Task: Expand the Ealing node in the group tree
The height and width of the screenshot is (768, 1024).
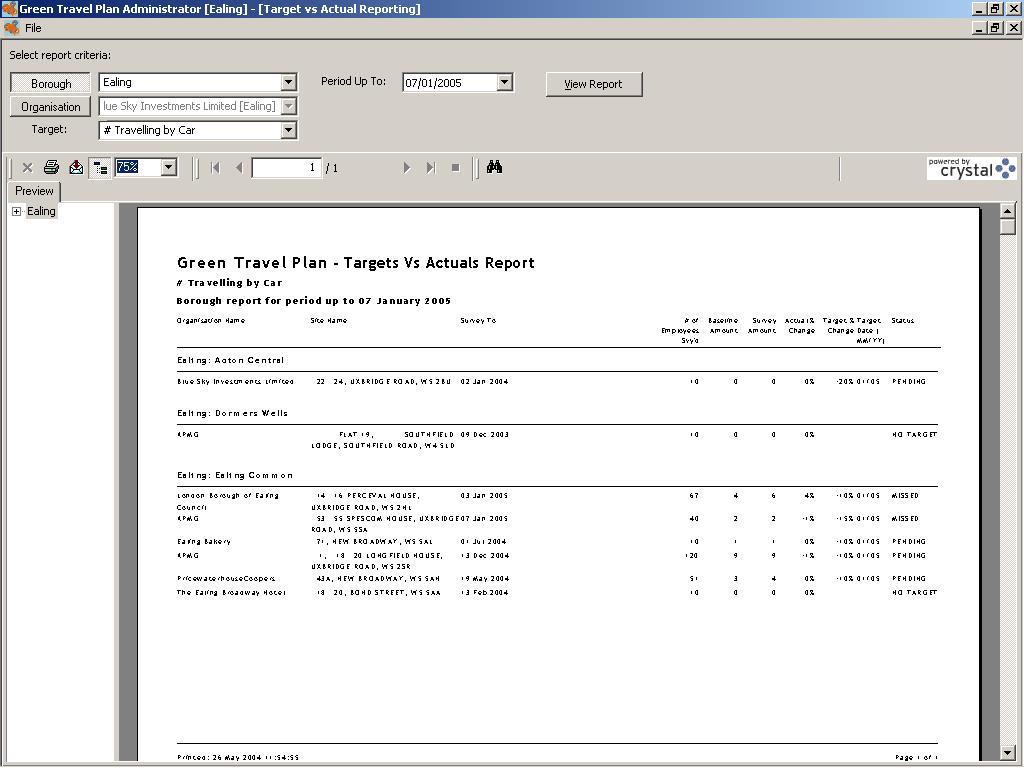Action: tap(16, 212)
